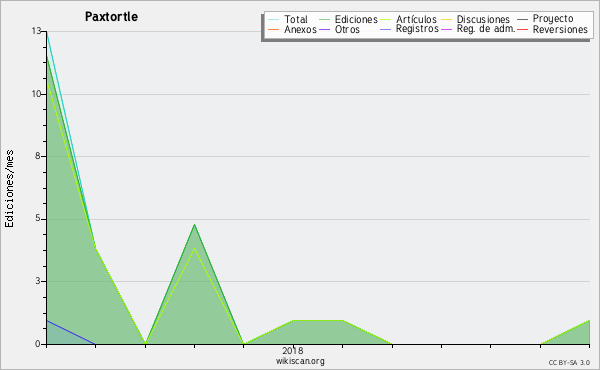The image size is (600, 370).
Task: Click the red Reversiones legend line swatch
Action: pyautogui.click(x=522, y=29)
